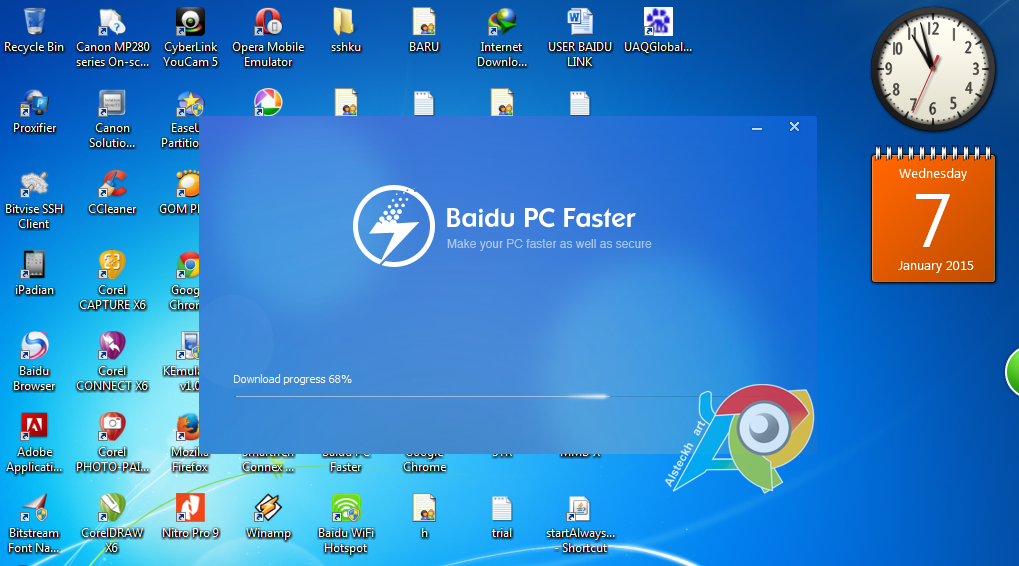The image size is (1019, 566).
Task: Launch Internet Download Manager shortcut
Action: [502, 38]
